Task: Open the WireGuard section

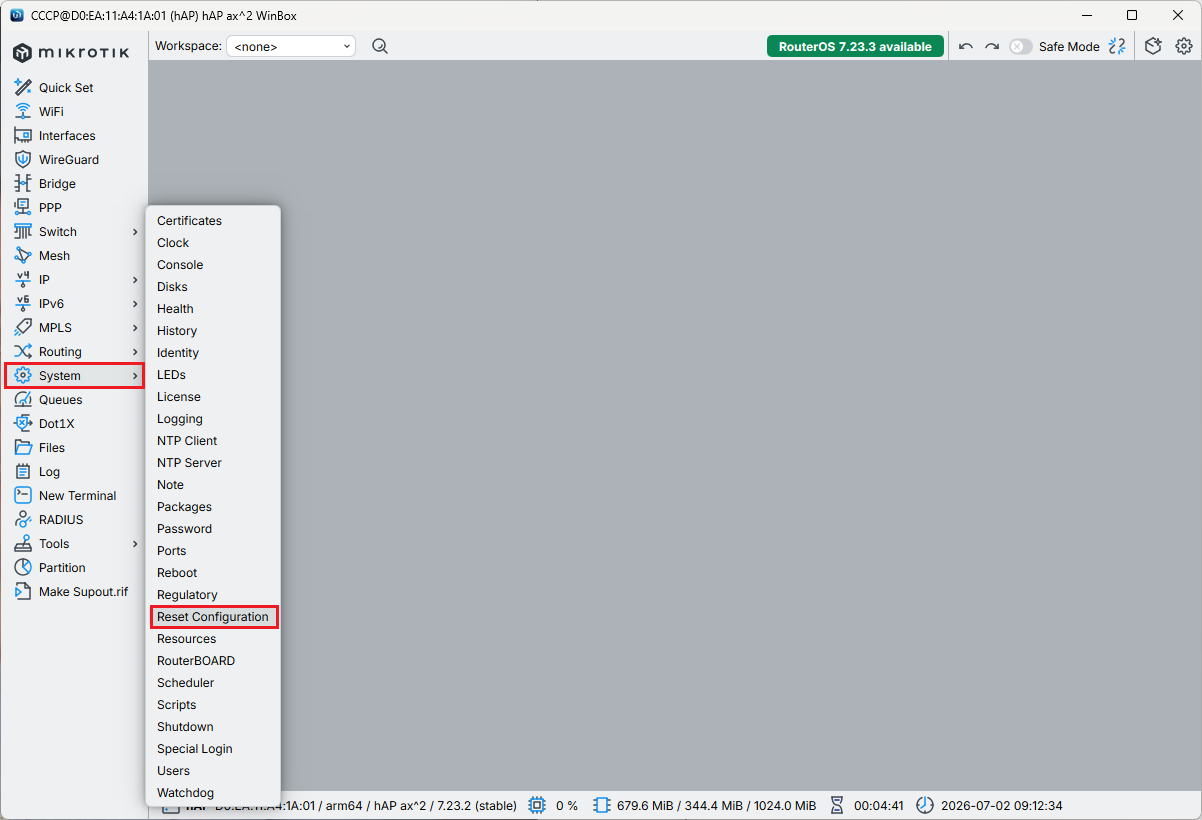Action: [56, 160]
